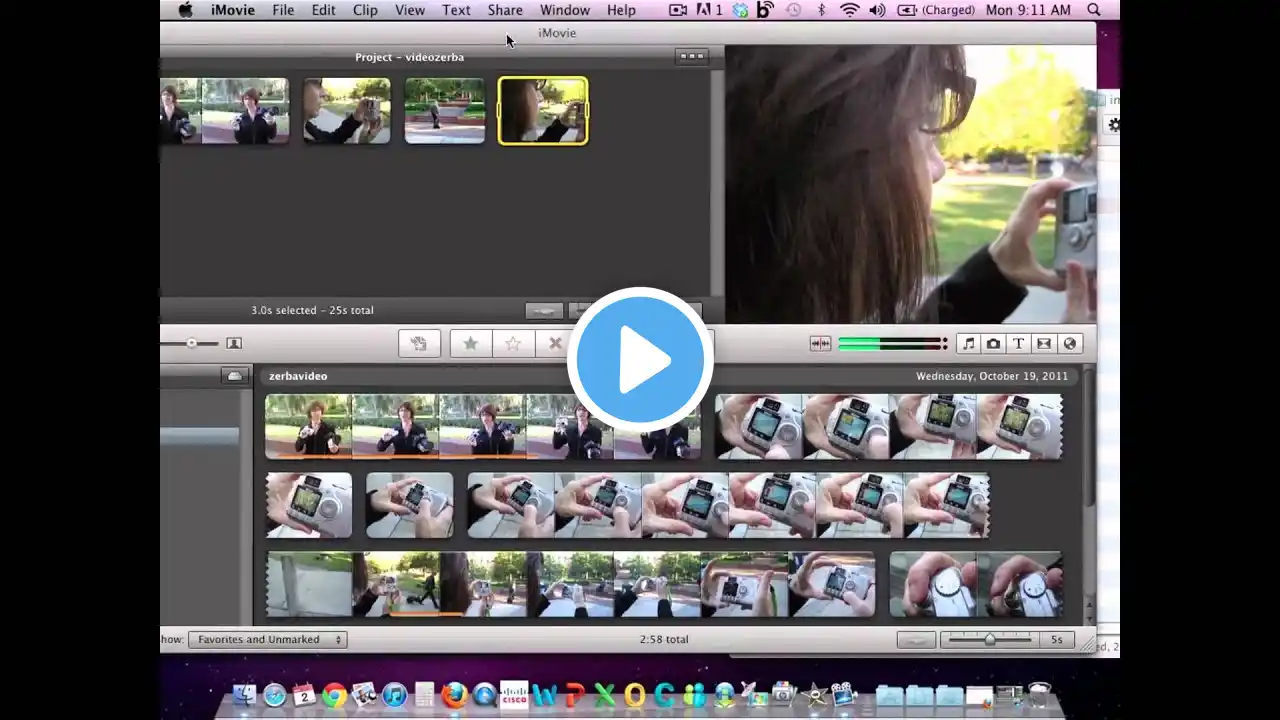Open the Favorites and Unmarked show dropdown

[267, 639]
